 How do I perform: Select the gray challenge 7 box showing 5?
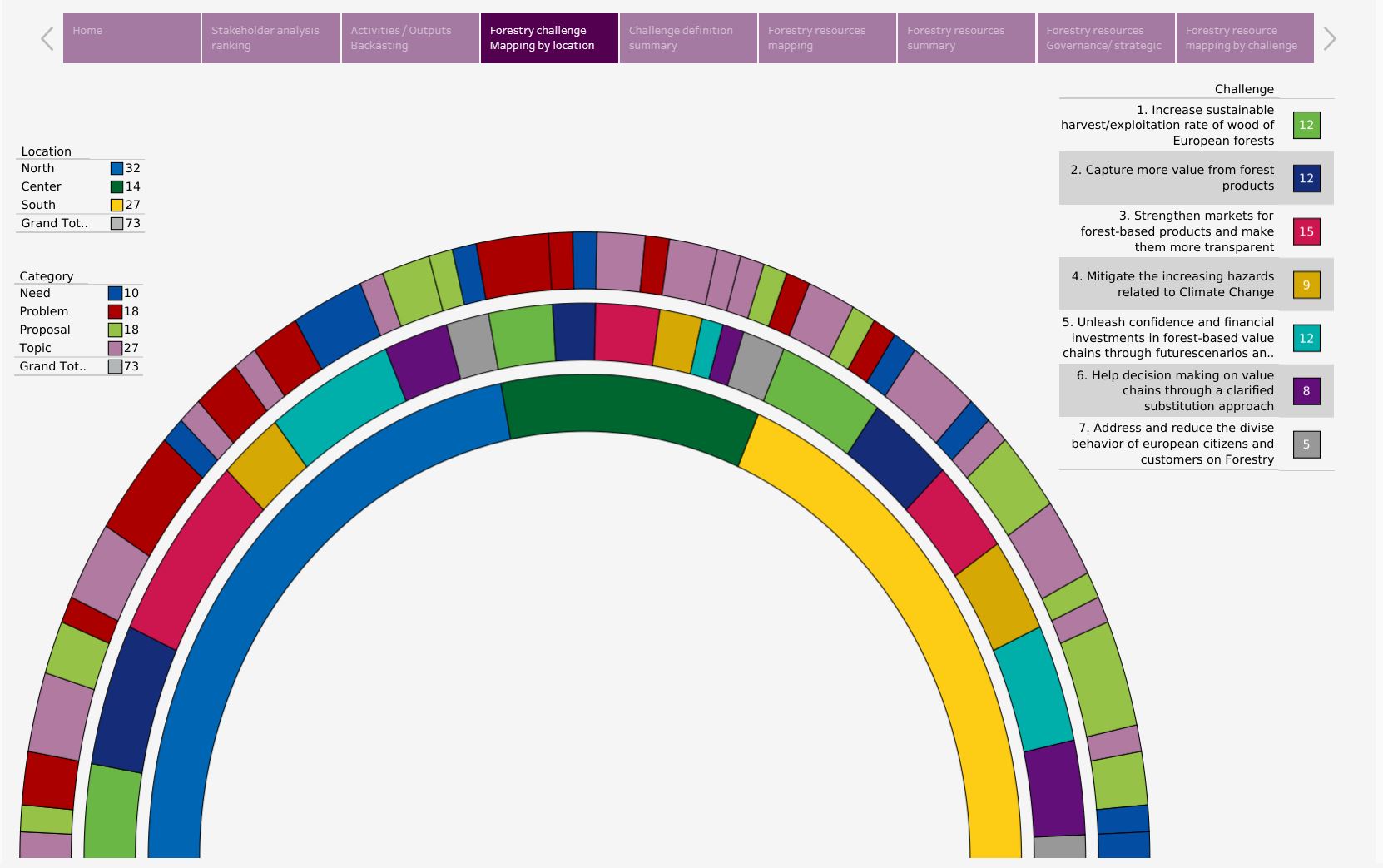1306,444
